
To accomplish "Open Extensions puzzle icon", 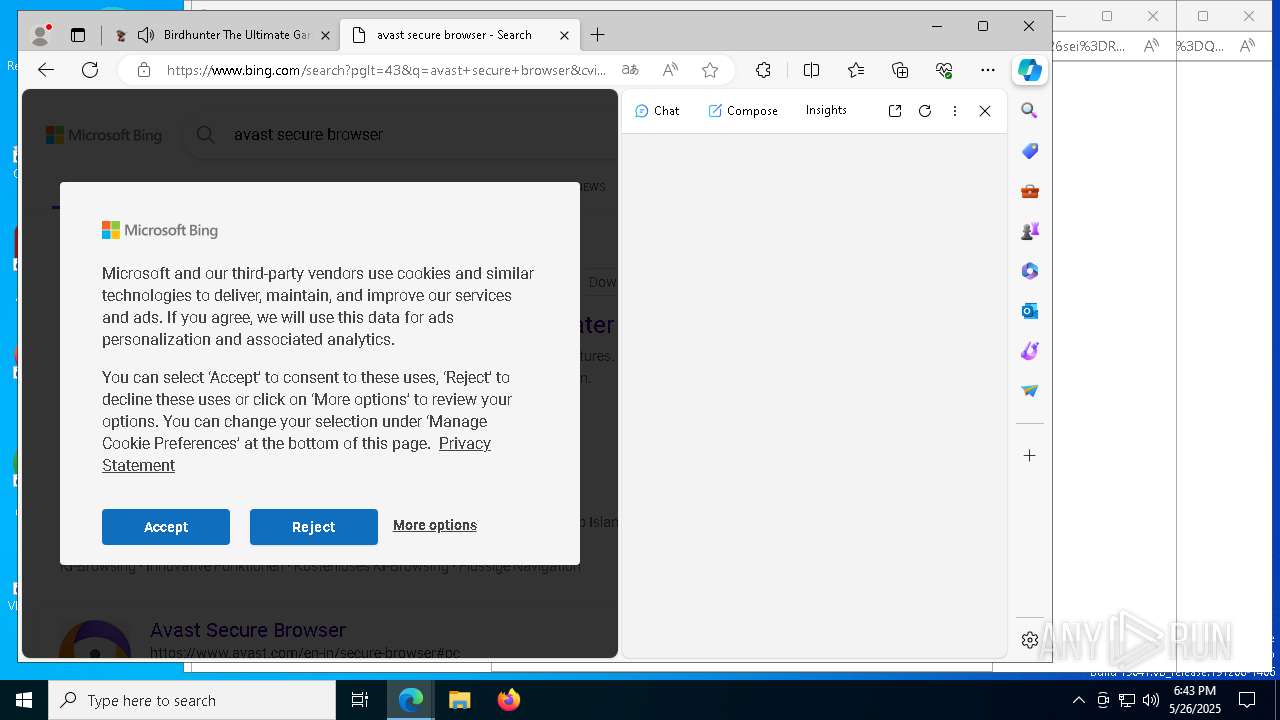I will point(763,70).
